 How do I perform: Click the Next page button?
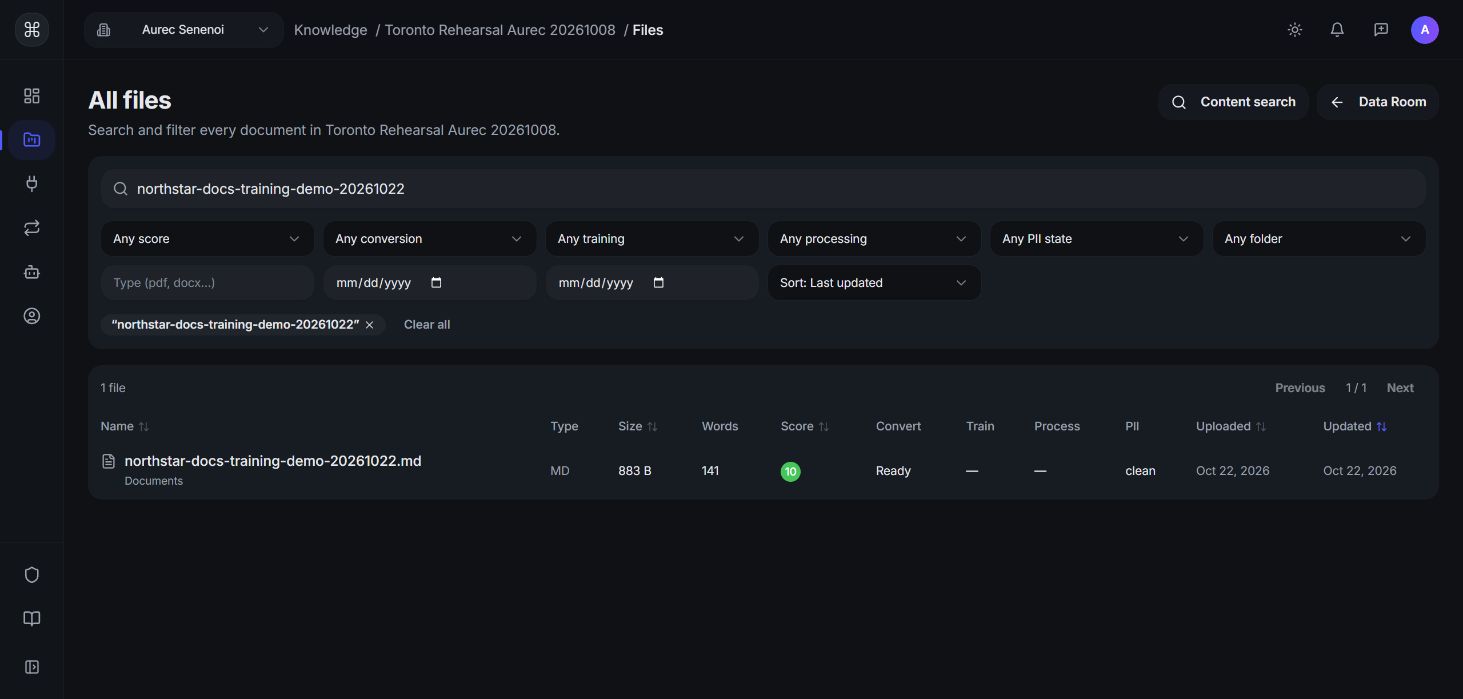[x=1400, y=388]
